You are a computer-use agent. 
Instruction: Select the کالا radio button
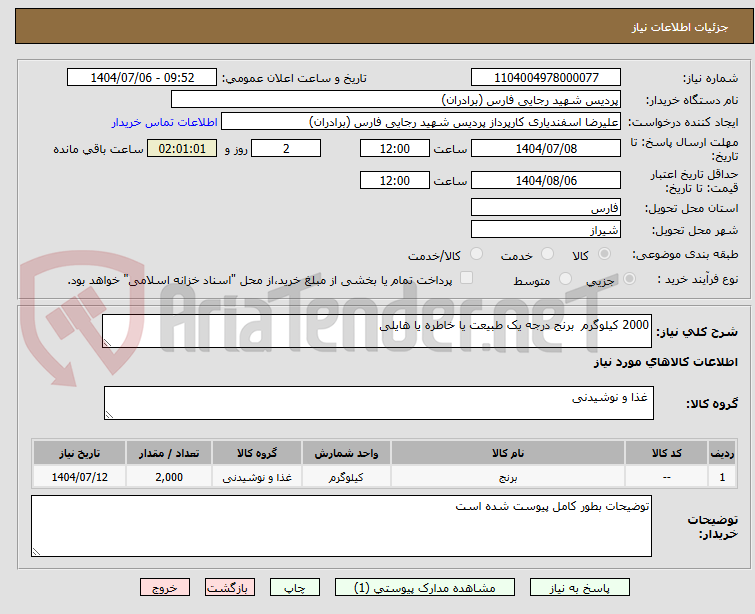point(604,254)
